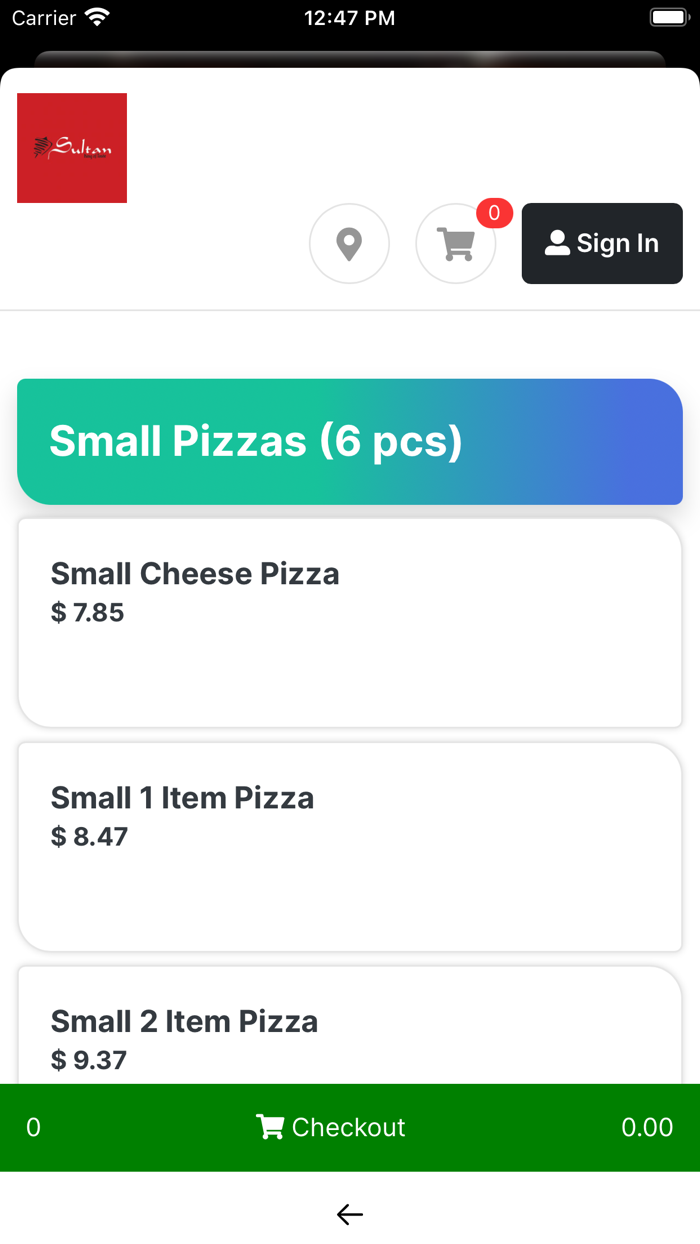The width and height of the screenshot is (700, 1244).
Task: Tap the 12:47 PM clock display
Action: [349, 16]
